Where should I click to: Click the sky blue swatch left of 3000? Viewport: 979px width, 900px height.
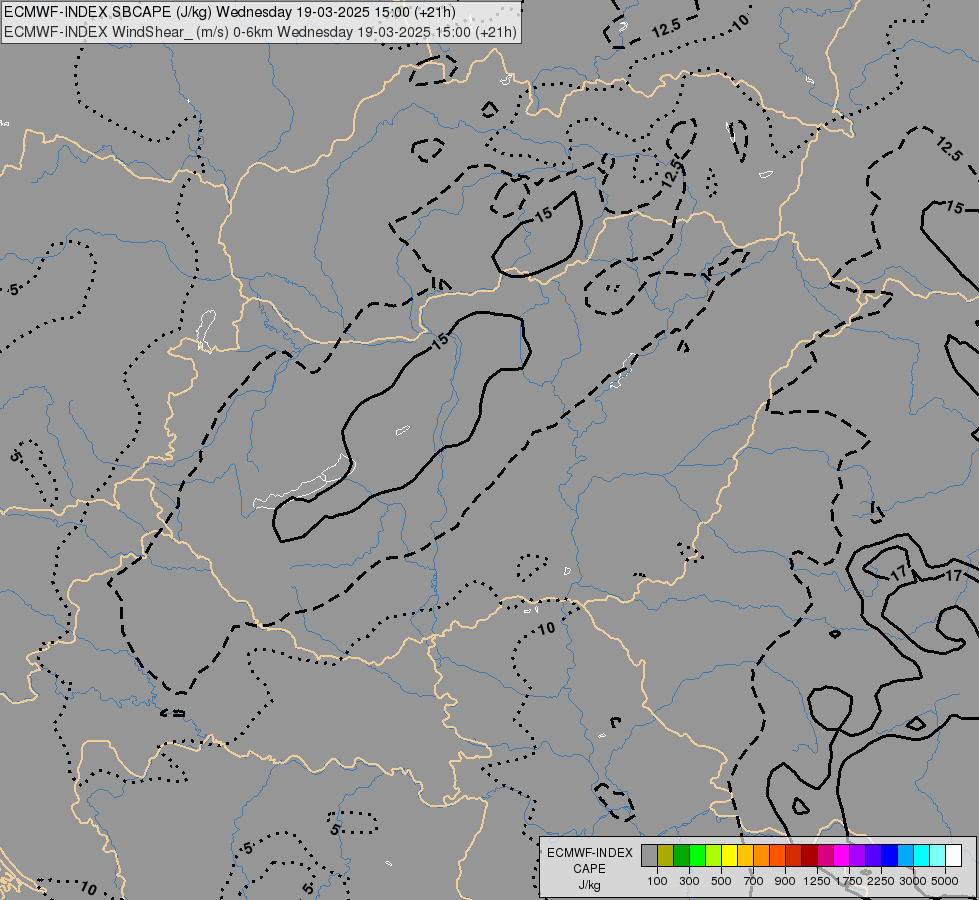(x=905, y=856)
